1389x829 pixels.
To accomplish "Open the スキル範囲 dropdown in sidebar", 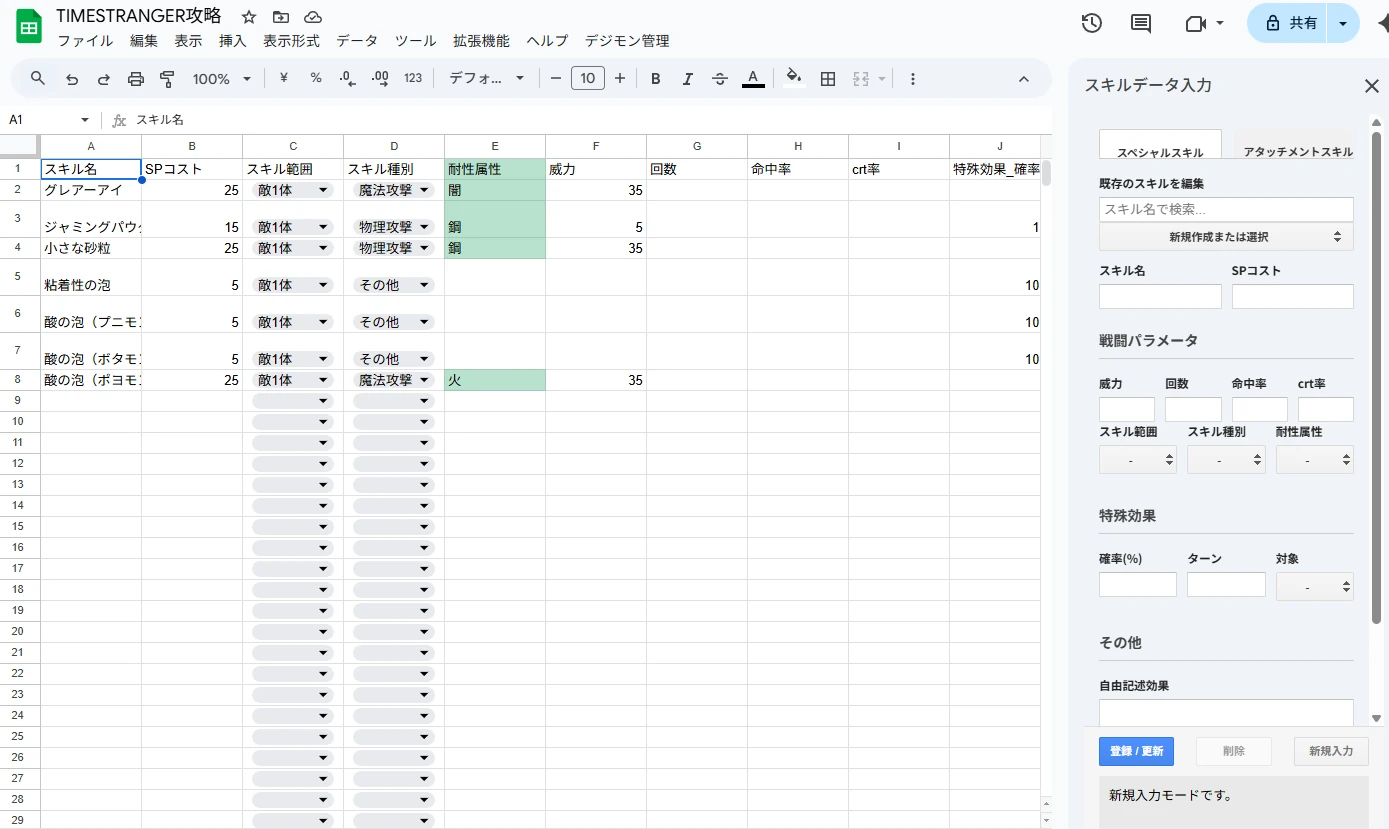I will (1137, 460).
